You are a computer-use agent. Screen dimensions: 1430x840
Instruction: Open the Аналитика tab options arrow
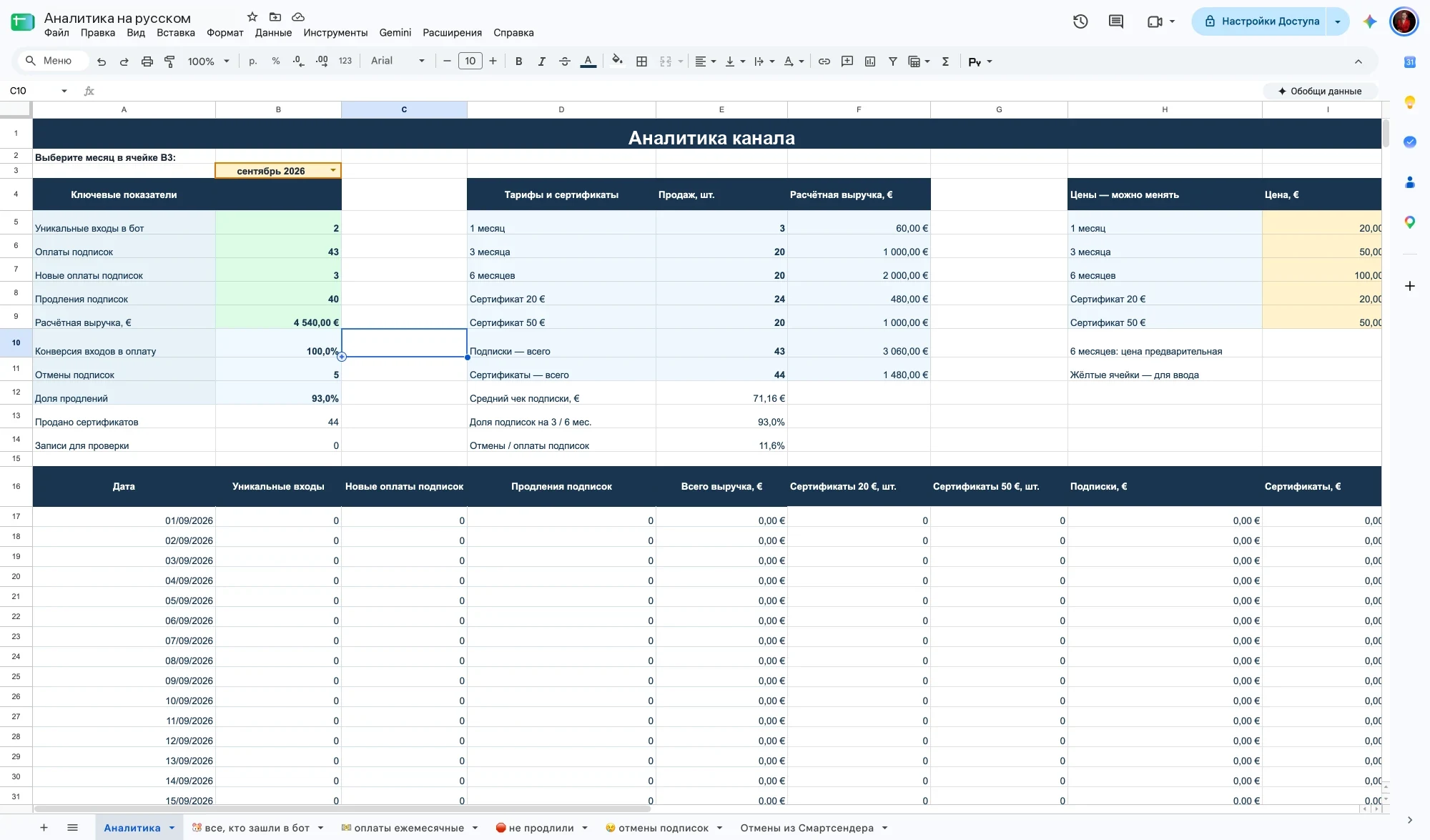172,828
